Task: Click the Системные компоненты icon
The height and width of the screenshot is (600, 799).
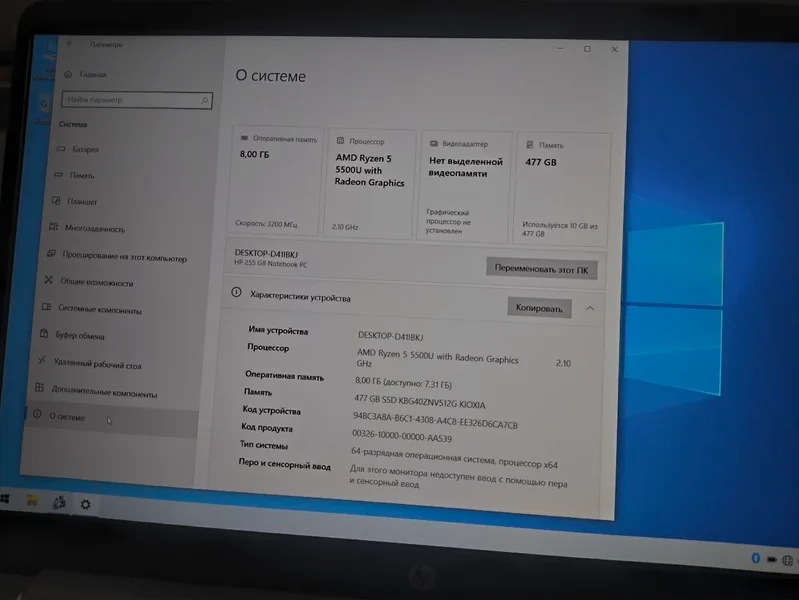Action: tap(46, 307)
